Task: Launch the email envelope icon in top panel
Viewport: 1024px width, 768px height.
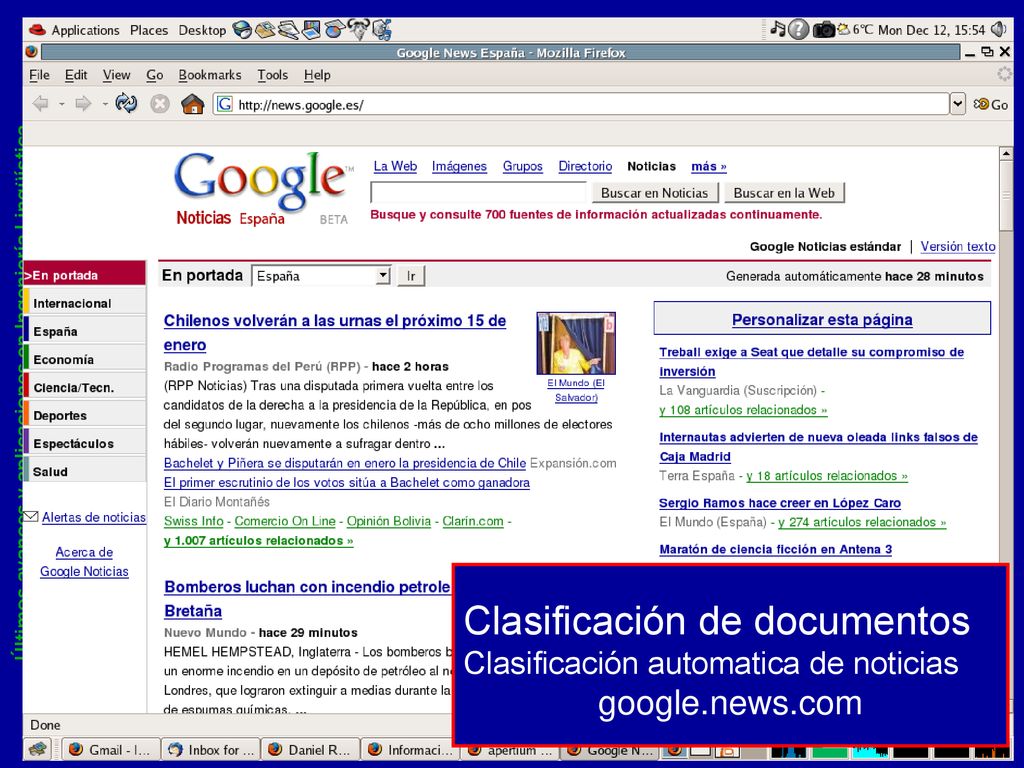Action: (x=265, y=30)
